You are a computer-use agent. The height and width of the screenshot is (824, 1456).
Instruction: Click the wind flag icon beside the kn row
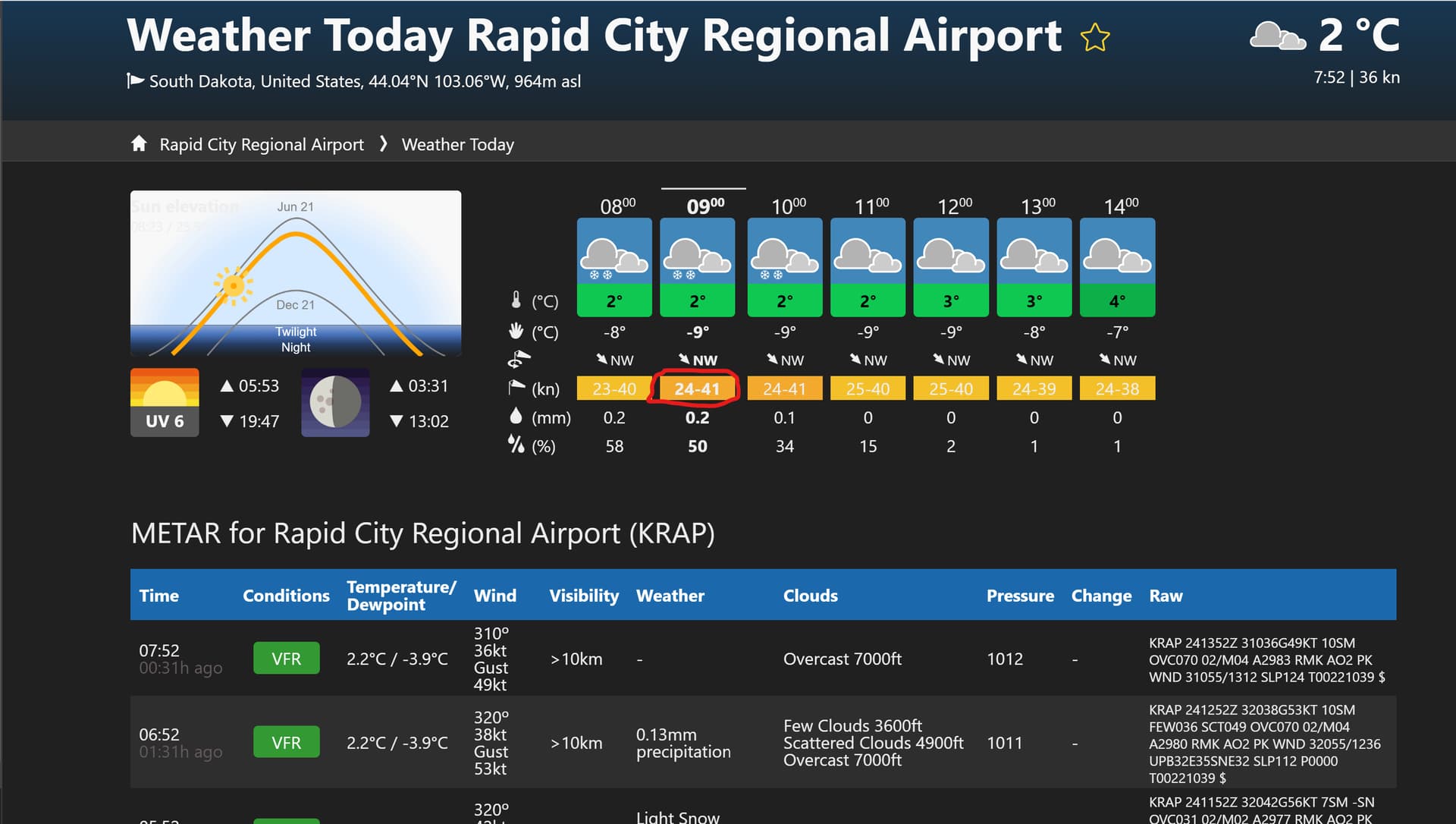pyautogui.click(x=517, y=388)
